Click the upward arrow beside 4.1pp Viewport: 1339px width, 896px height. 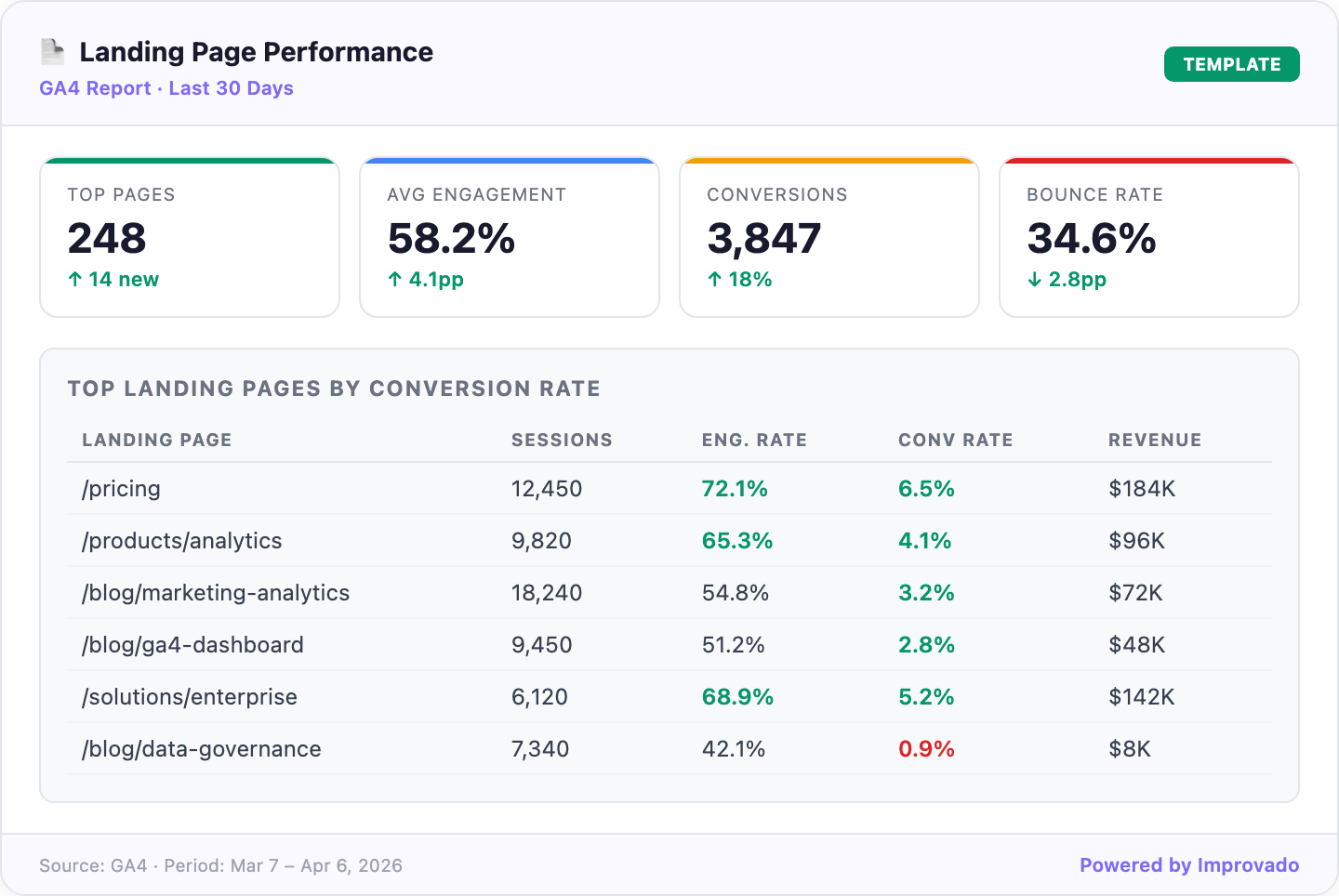(395, 279)
